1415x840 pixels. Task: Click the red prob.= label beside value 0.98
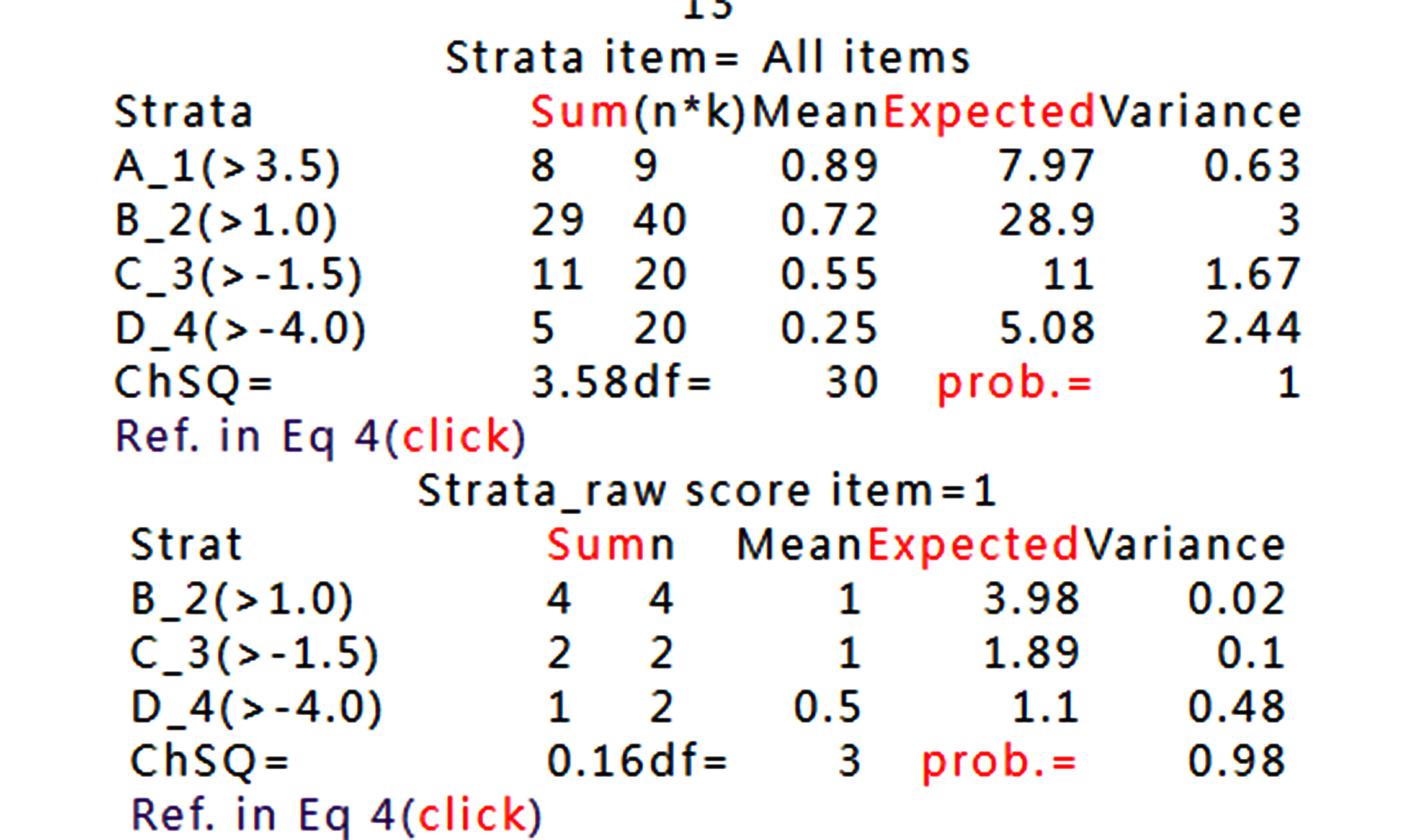[998, 761]
